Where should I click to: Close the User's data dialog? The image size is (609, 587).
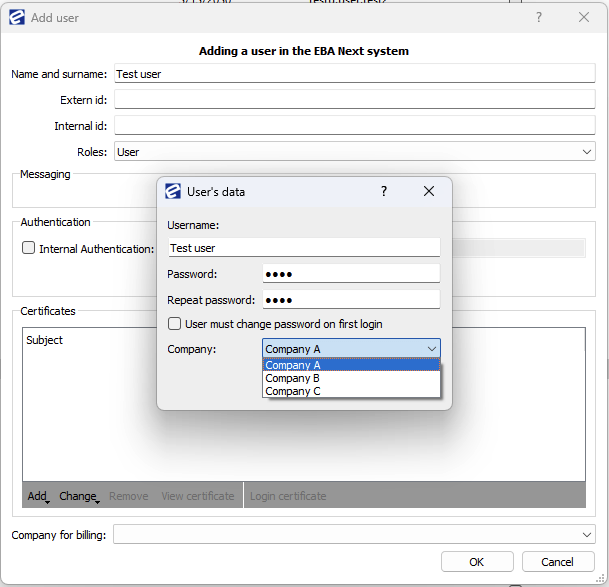tap(429, 192)
